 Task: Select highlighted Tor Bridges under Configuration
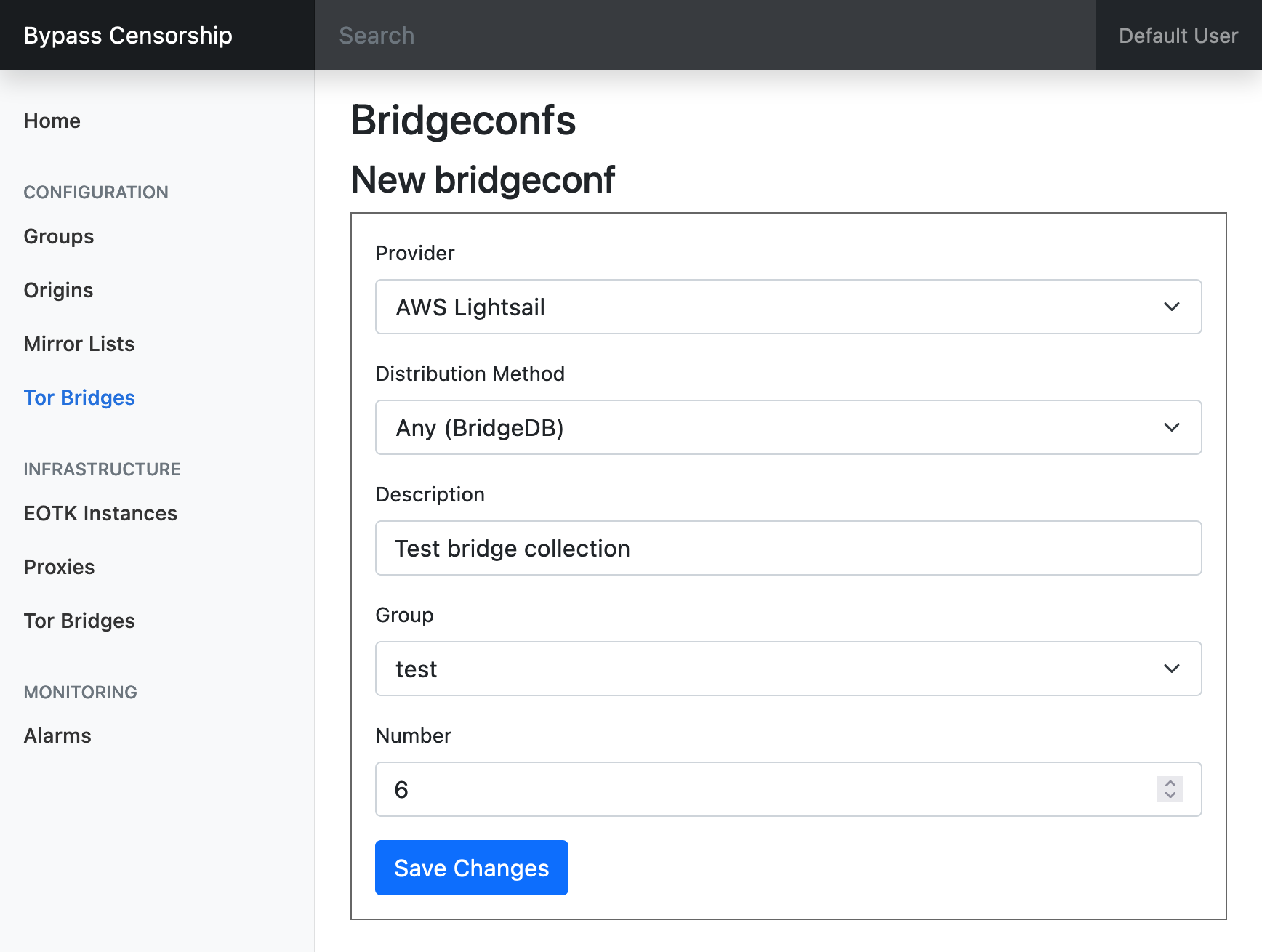79,398
